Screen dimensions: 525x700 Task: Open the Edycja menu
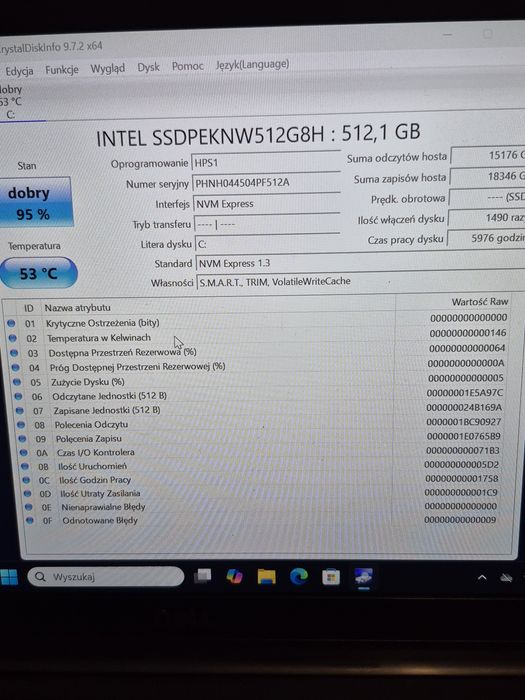click(19, 71)
